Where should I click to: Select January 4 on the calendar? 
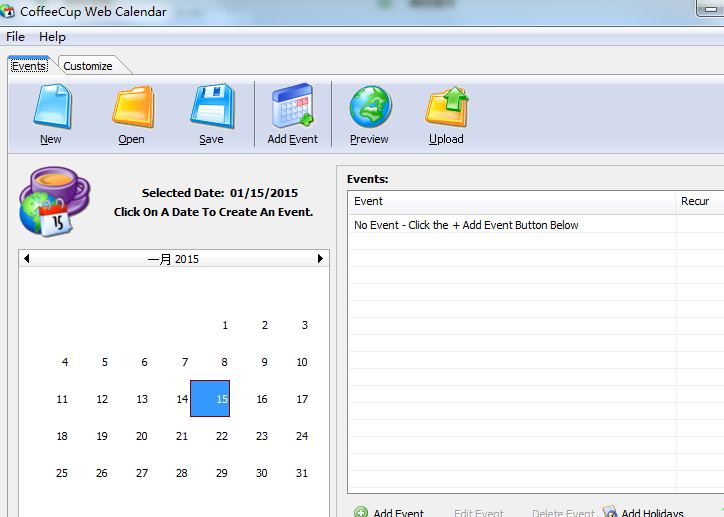pos(65,362)
